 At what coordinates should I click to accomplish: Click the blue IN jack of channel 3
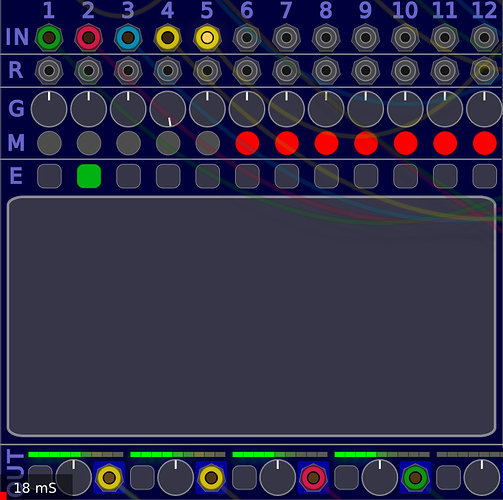[128, 38]
